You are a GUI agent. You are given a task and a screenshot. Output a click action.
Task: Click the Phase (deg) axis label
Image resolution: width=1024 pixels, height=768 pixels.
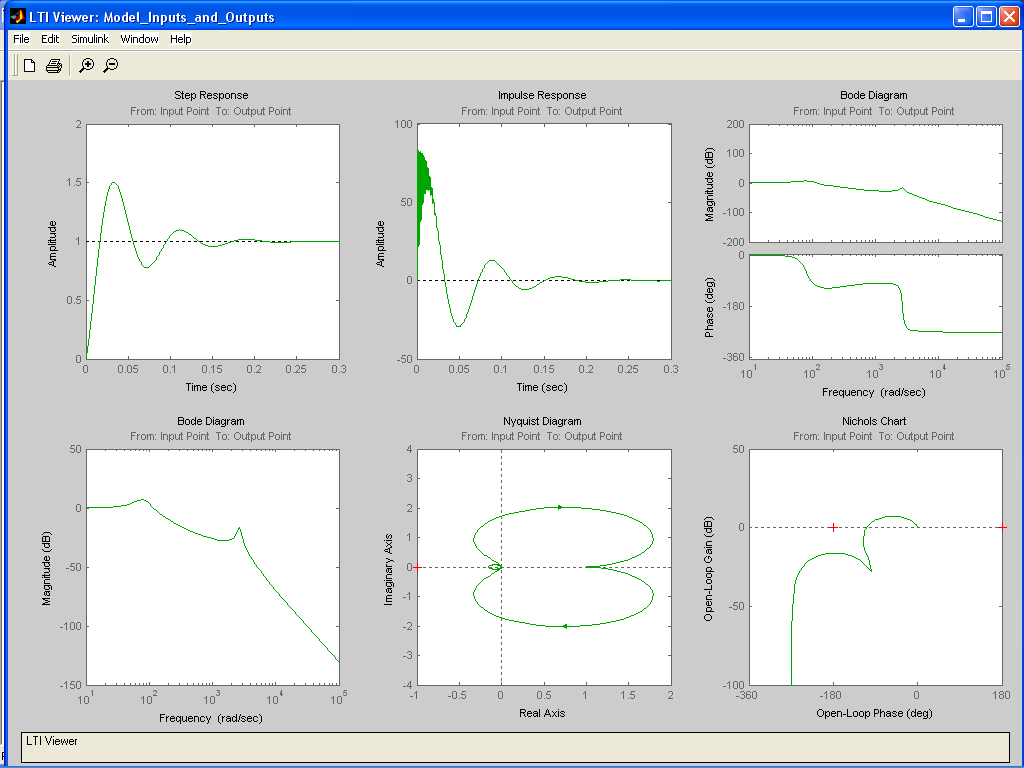click(x=710, y=308)
